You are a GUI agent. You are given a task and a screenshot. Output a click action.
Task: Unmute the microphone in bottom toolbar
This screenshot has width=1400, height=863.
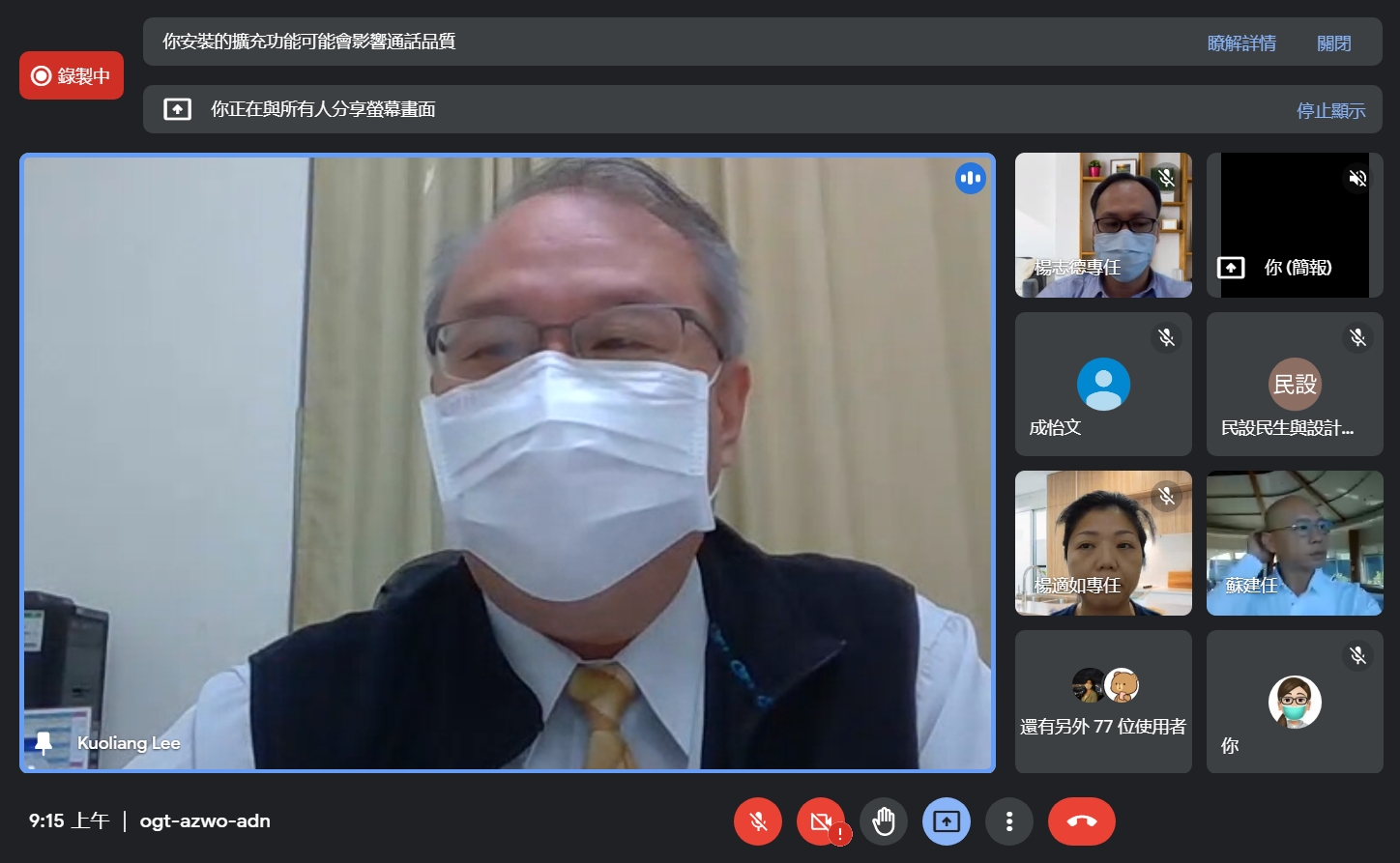(x=758, y=821)
